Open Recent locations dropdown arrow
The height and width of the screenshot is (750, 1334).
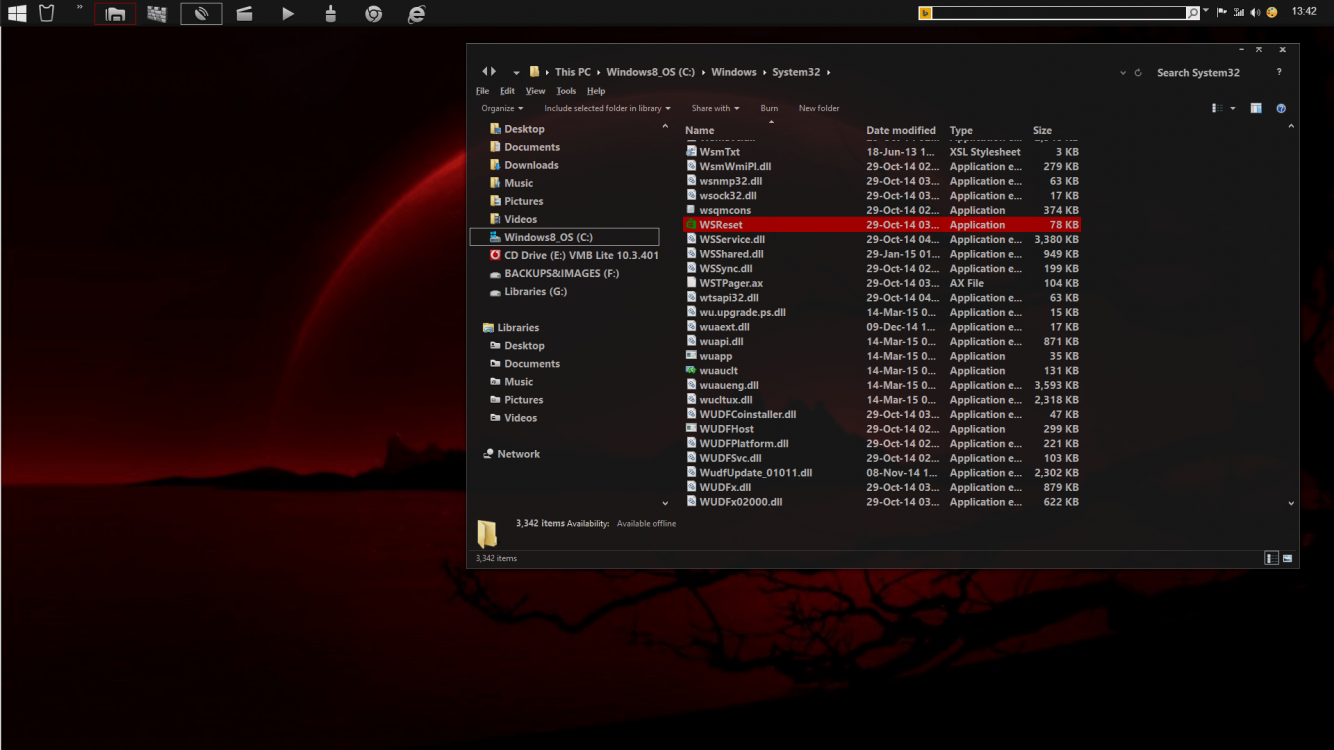pos(516,73)
